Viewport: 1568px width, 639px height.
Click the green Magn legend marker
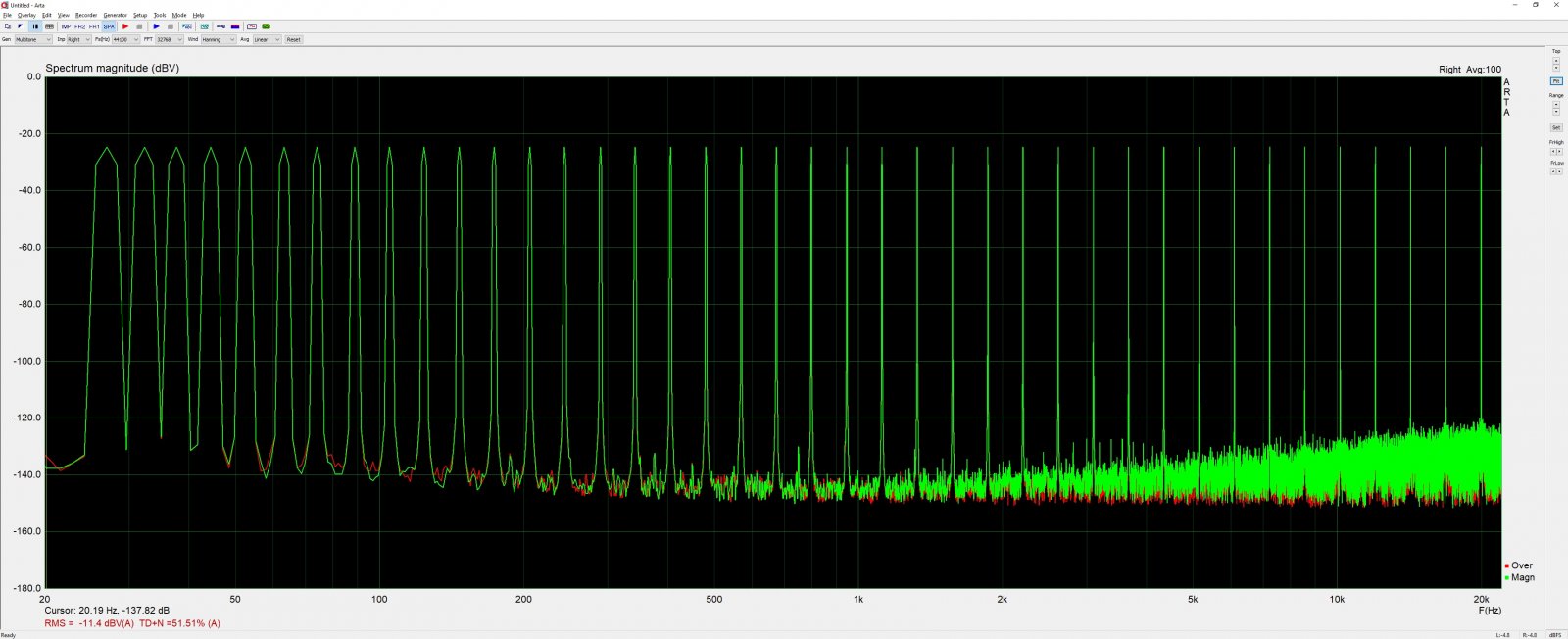pyautogui.click(x=1507, y=578)
